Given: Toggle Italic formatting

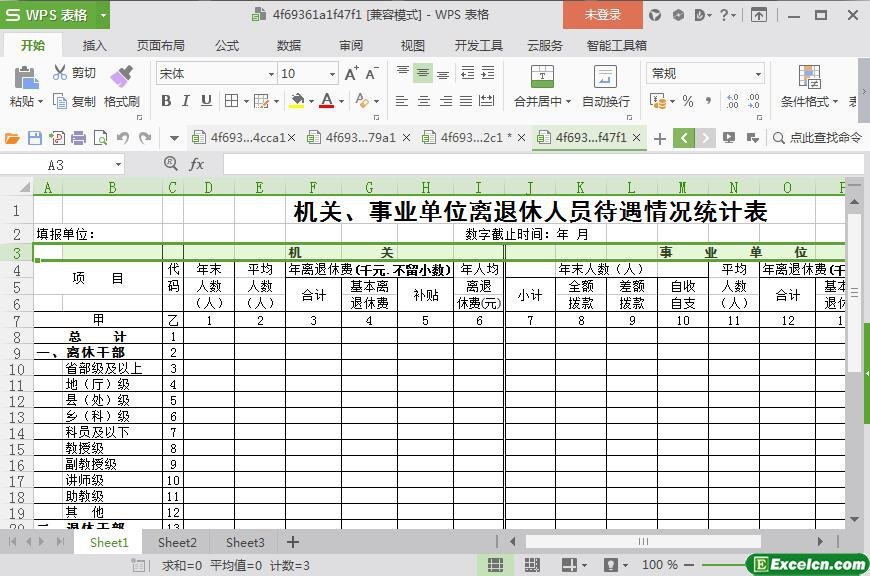Looking at the screenshot, I should point(186,101).
